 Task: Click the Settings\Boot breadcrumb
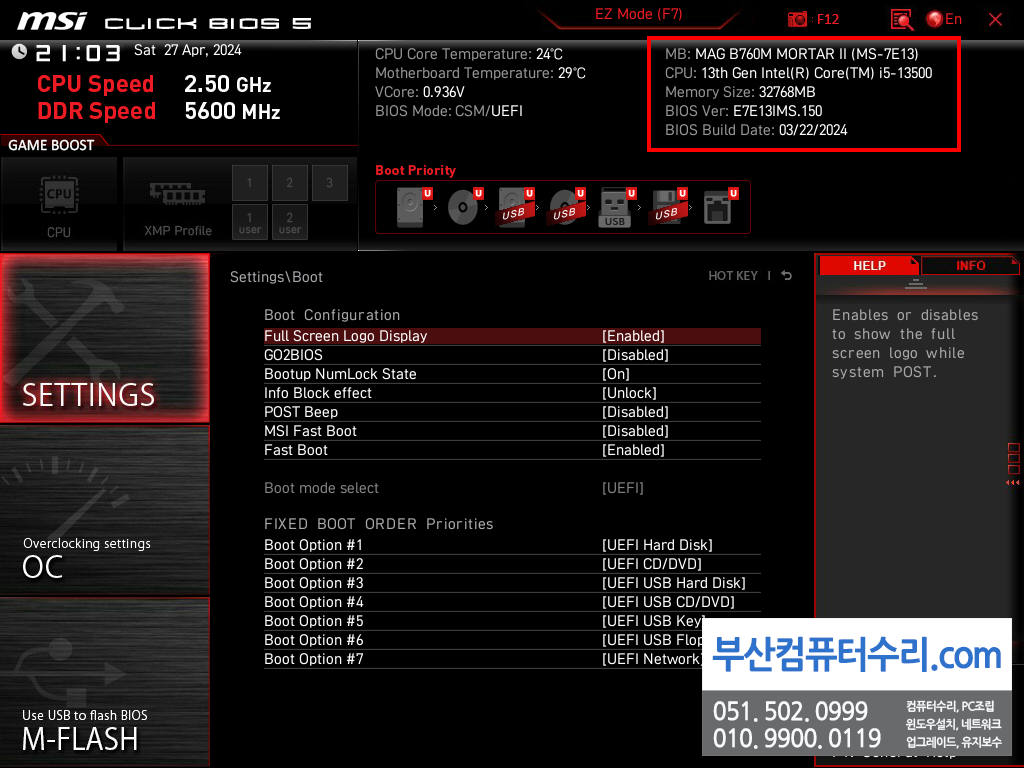coord(276,277)
